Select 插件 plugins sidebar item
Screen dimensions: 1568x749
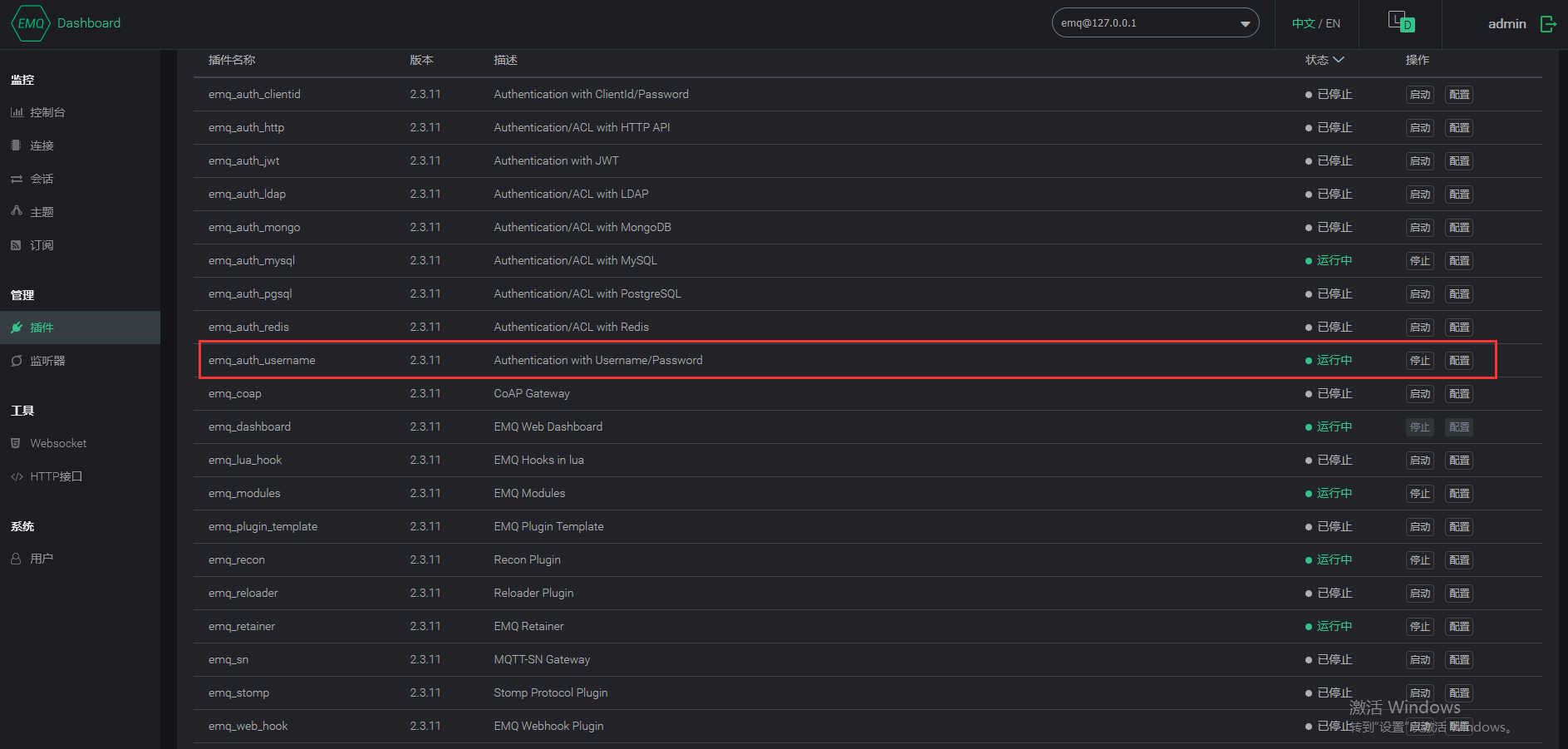pos(80,328)
